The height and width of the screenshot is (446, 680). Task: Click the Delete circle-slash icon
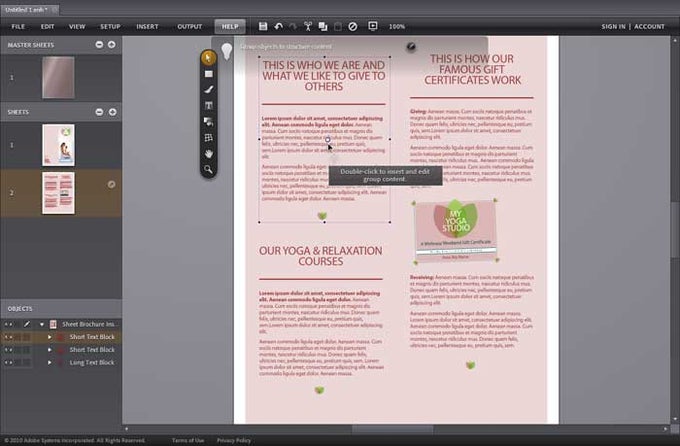[353, 26]
